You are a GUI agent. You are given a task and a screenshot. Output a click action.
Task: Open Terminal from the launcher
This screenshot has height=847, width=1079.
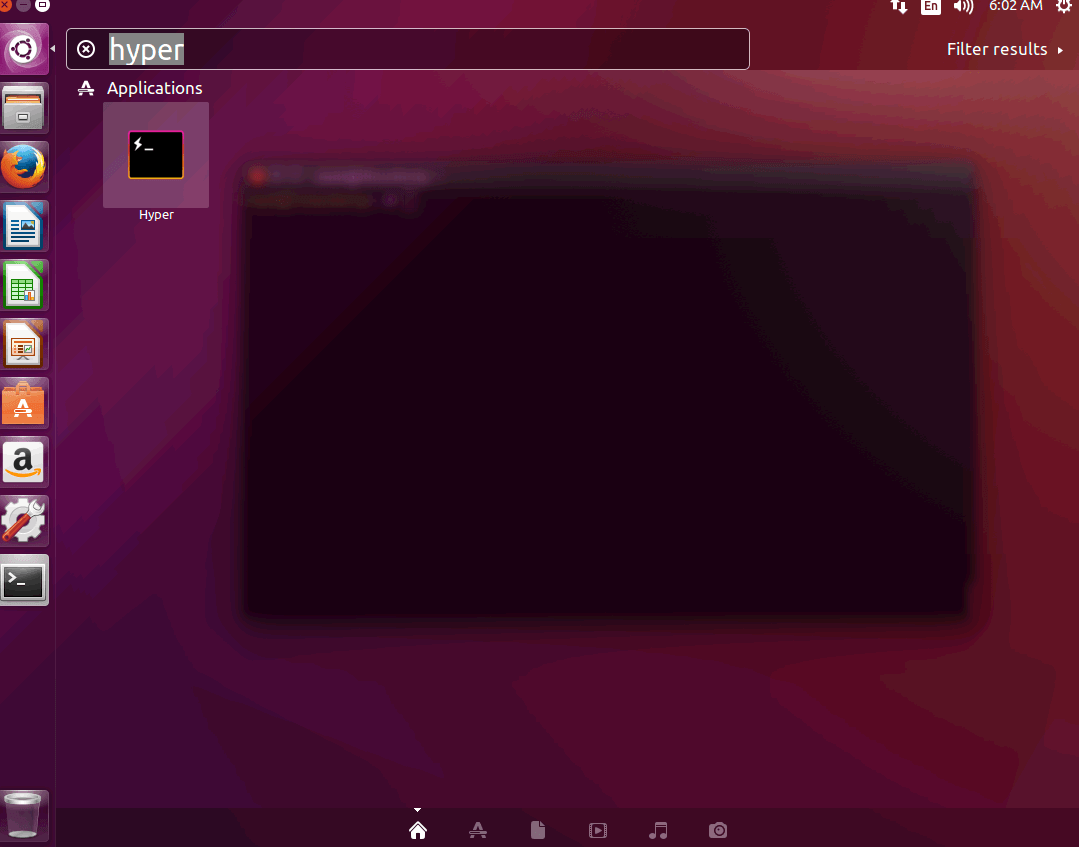24,580
